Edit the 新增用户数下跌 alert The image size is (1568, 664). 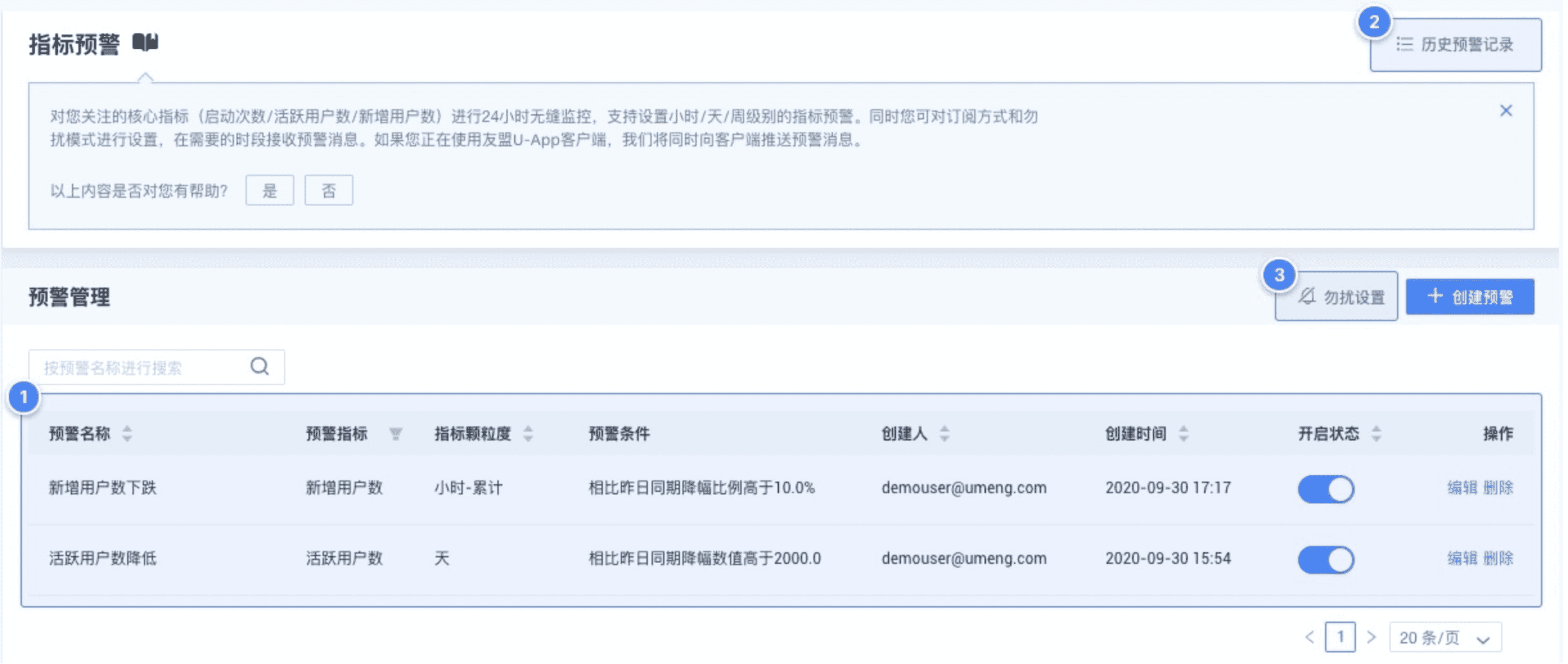click(1462, 487)
